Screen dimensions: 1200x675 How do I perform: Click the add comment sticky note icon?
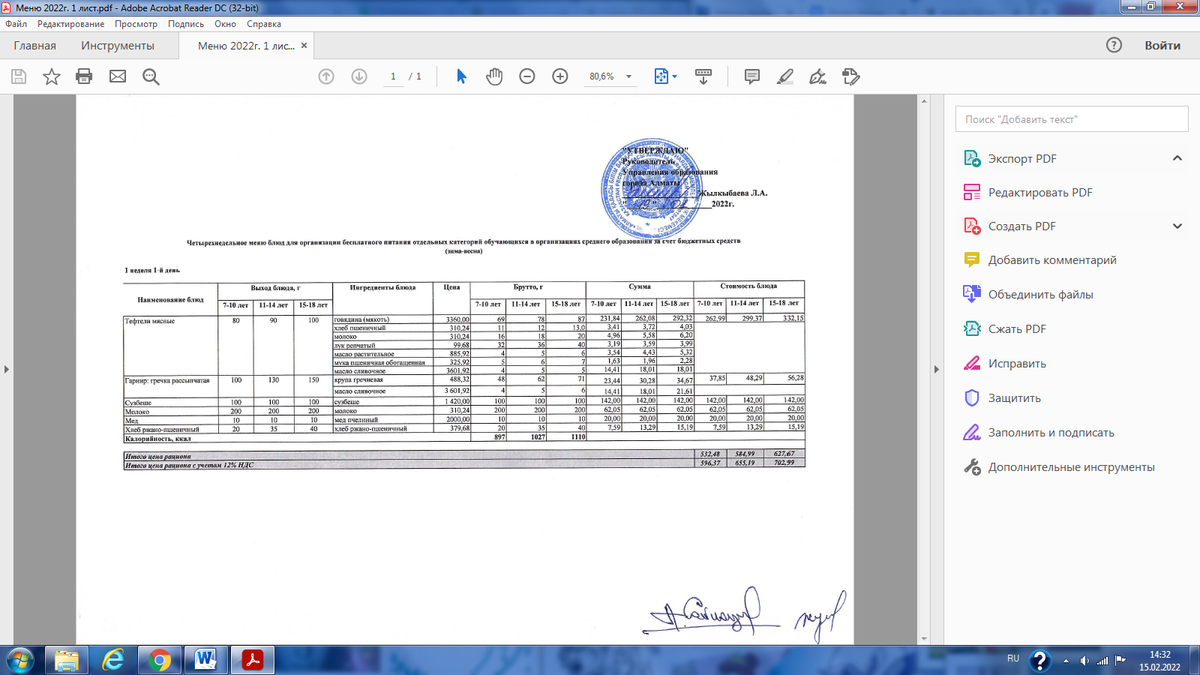point(752,77)
